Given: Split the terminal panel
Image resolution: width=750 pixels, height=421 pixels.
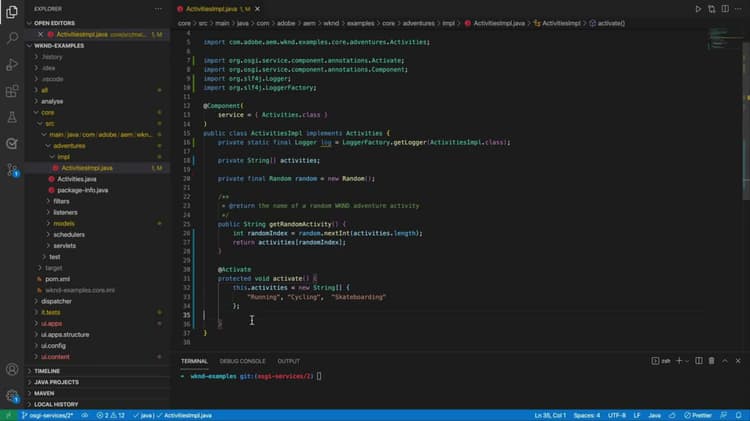Looking at the screenshot, I should 699,361.
